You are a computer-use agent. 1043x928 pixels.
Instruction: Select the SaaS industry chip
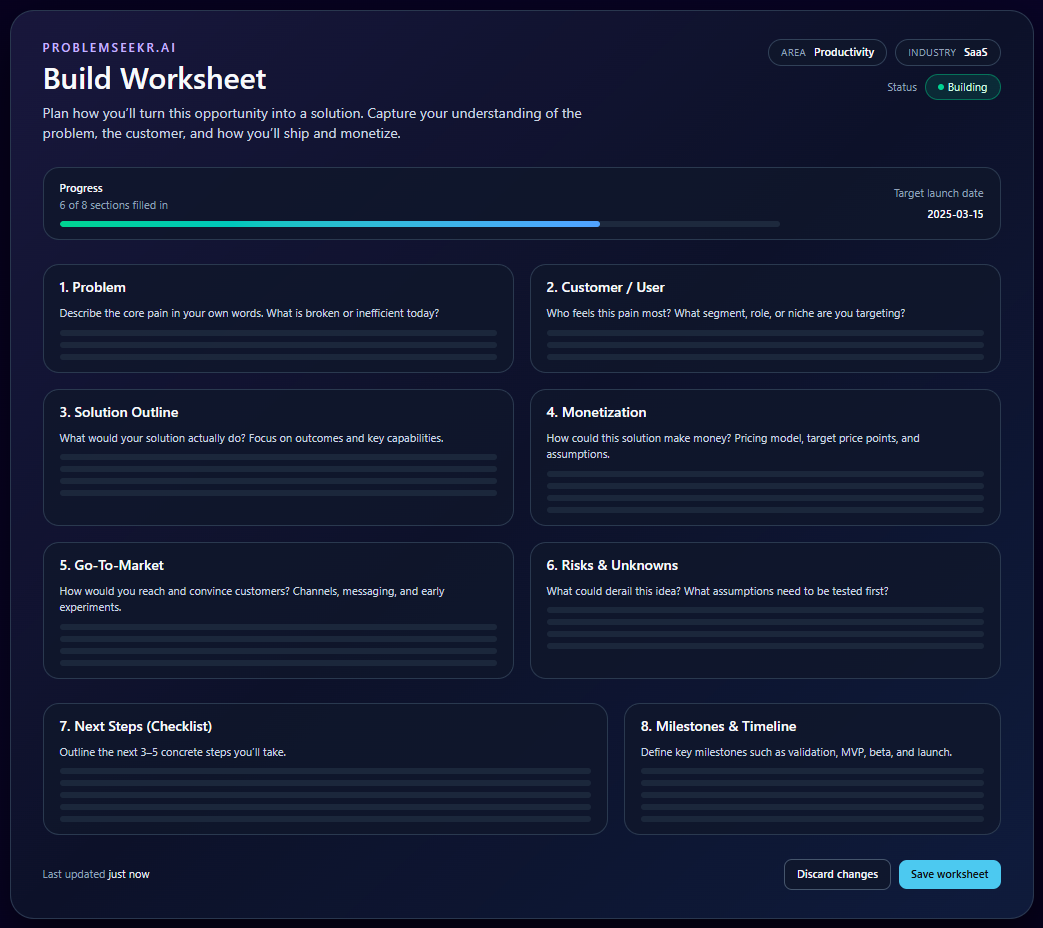click(947, 52)
